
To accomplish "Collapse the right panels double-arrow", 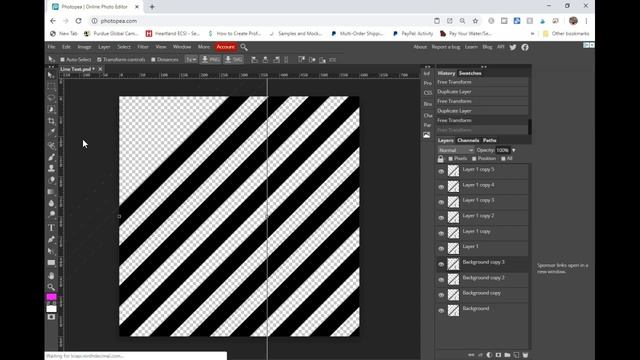I will [484, 67].
